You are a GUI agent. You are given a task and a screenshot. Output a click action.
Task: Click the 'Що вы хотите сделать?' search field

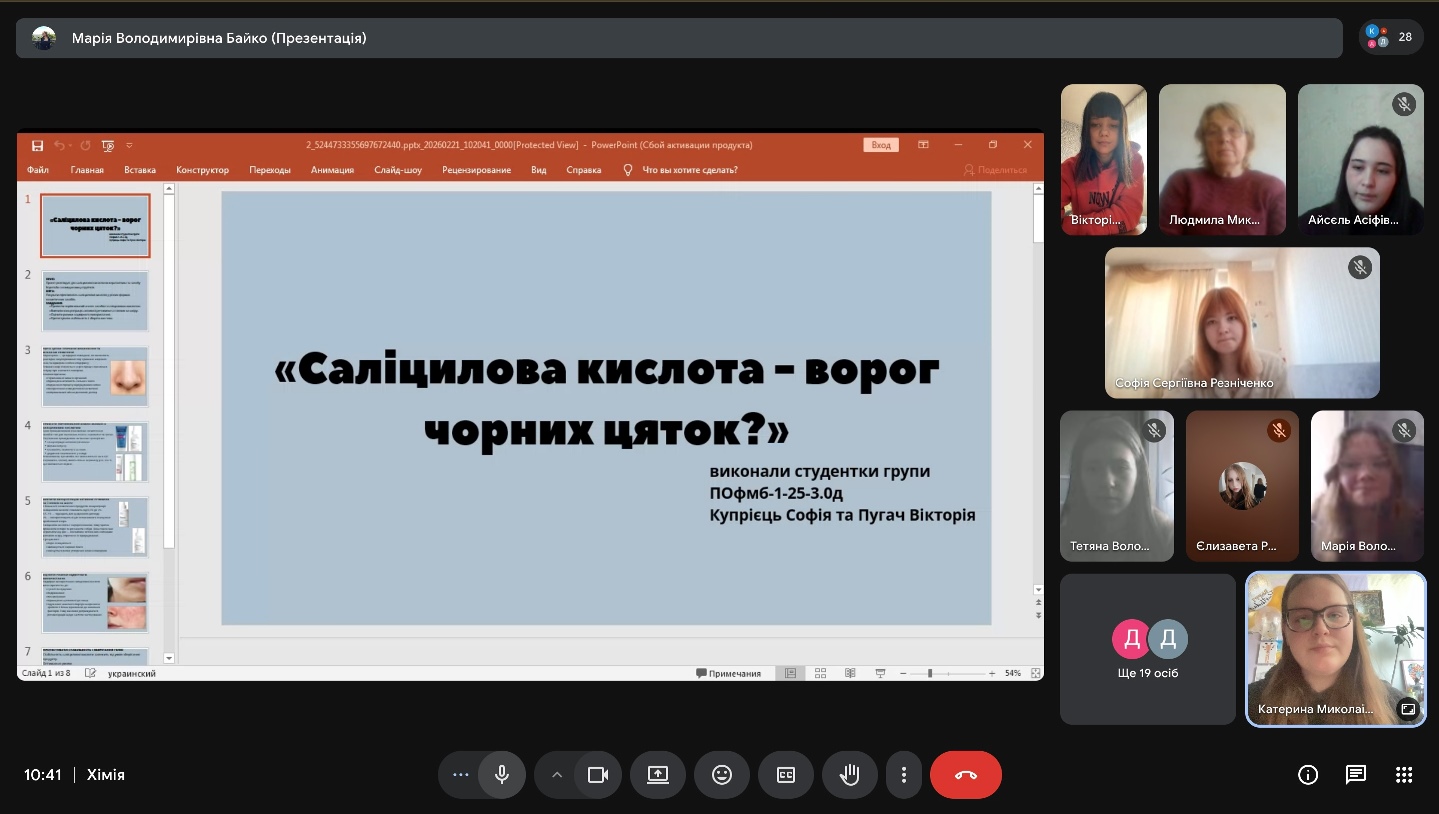pyautogui.click(x=690, y=170)
